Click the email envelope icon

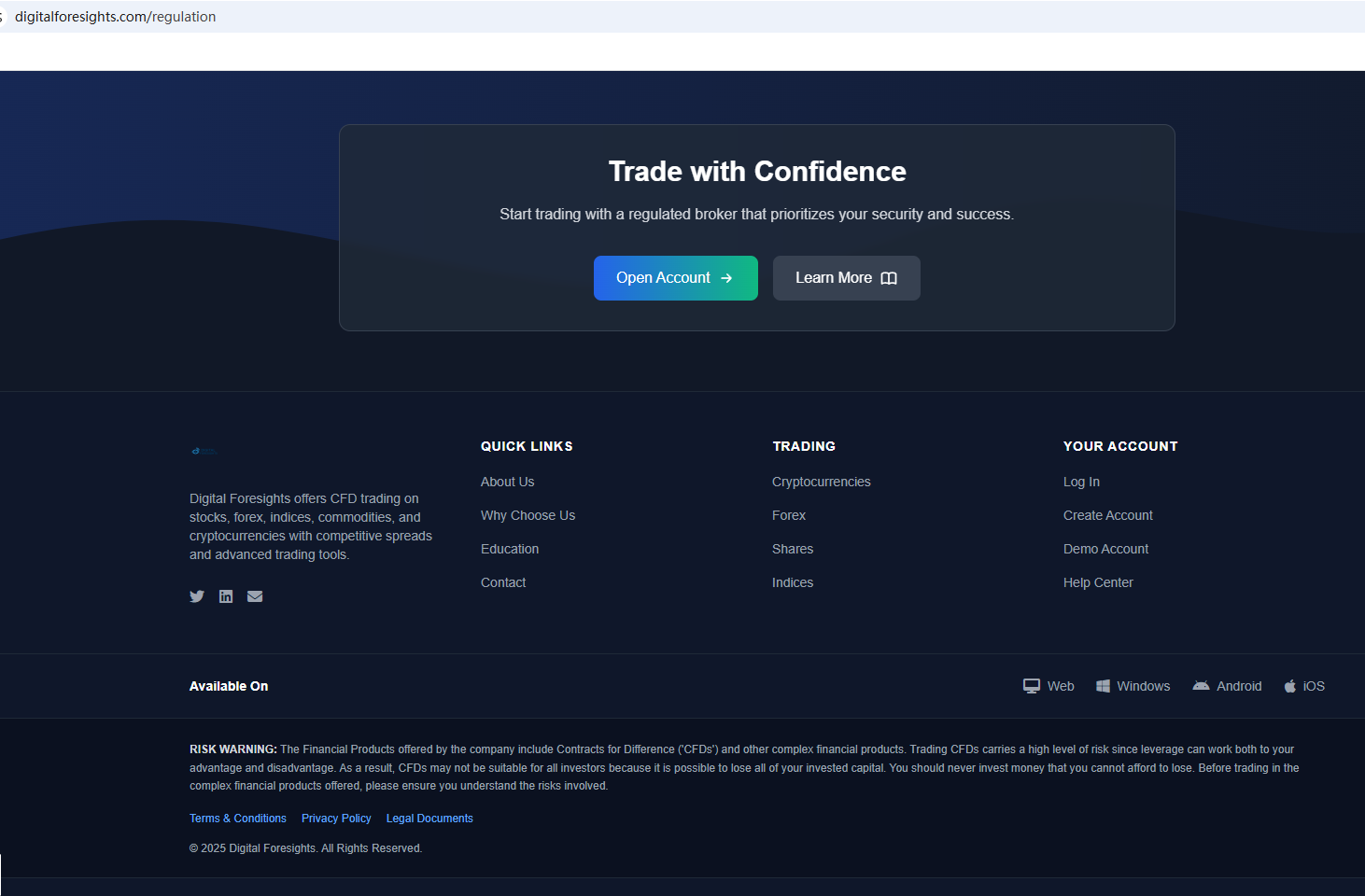pos(255,596)
